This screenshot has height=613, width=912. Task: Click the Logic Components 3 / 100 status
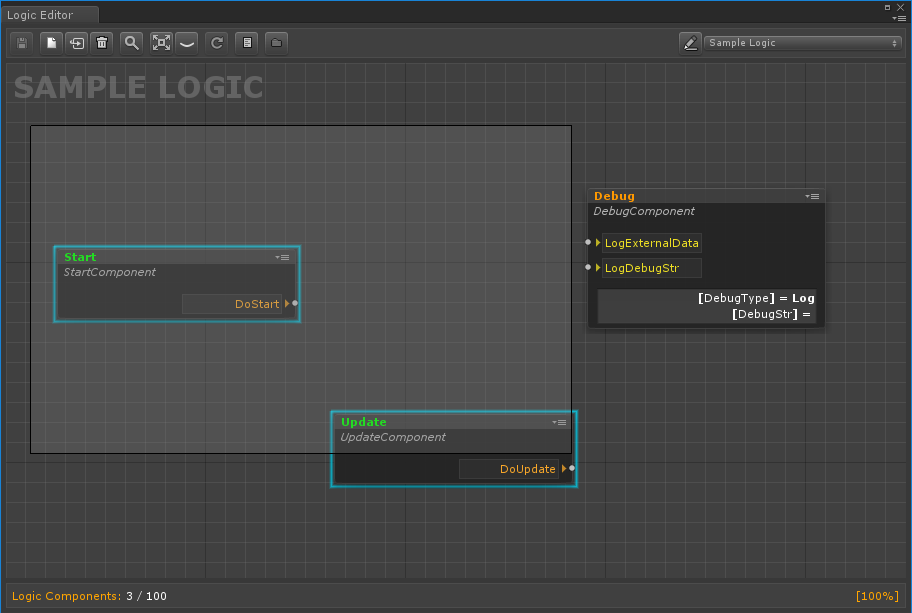(89, 596)
